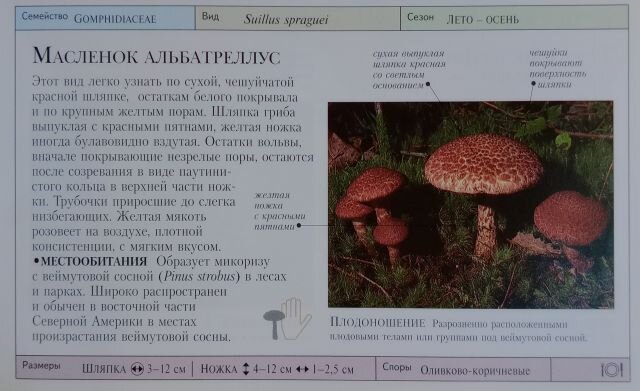Click the stem height value 4–12 см
The height and width of the screenshot is (391, 640).
(x=272, y=369)
